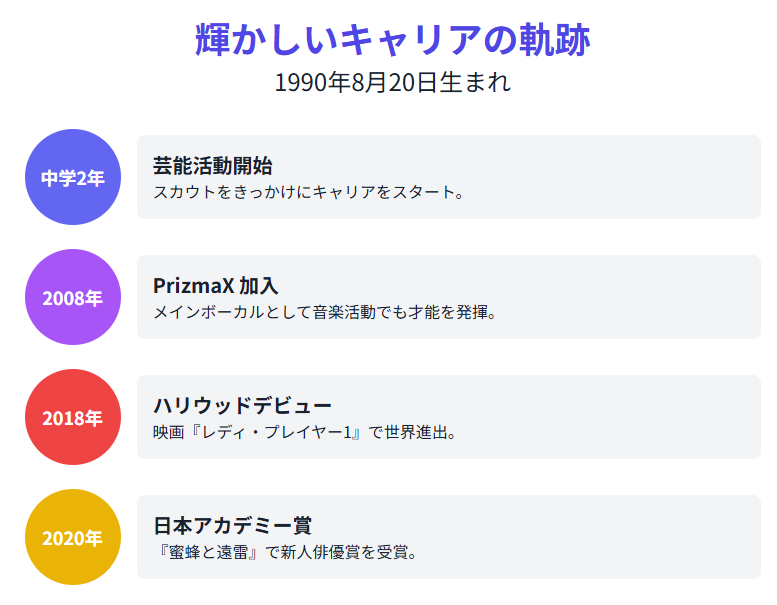Open the PrizmaX 加入 heading
The image size is (777, 605).
pos(215,285)
